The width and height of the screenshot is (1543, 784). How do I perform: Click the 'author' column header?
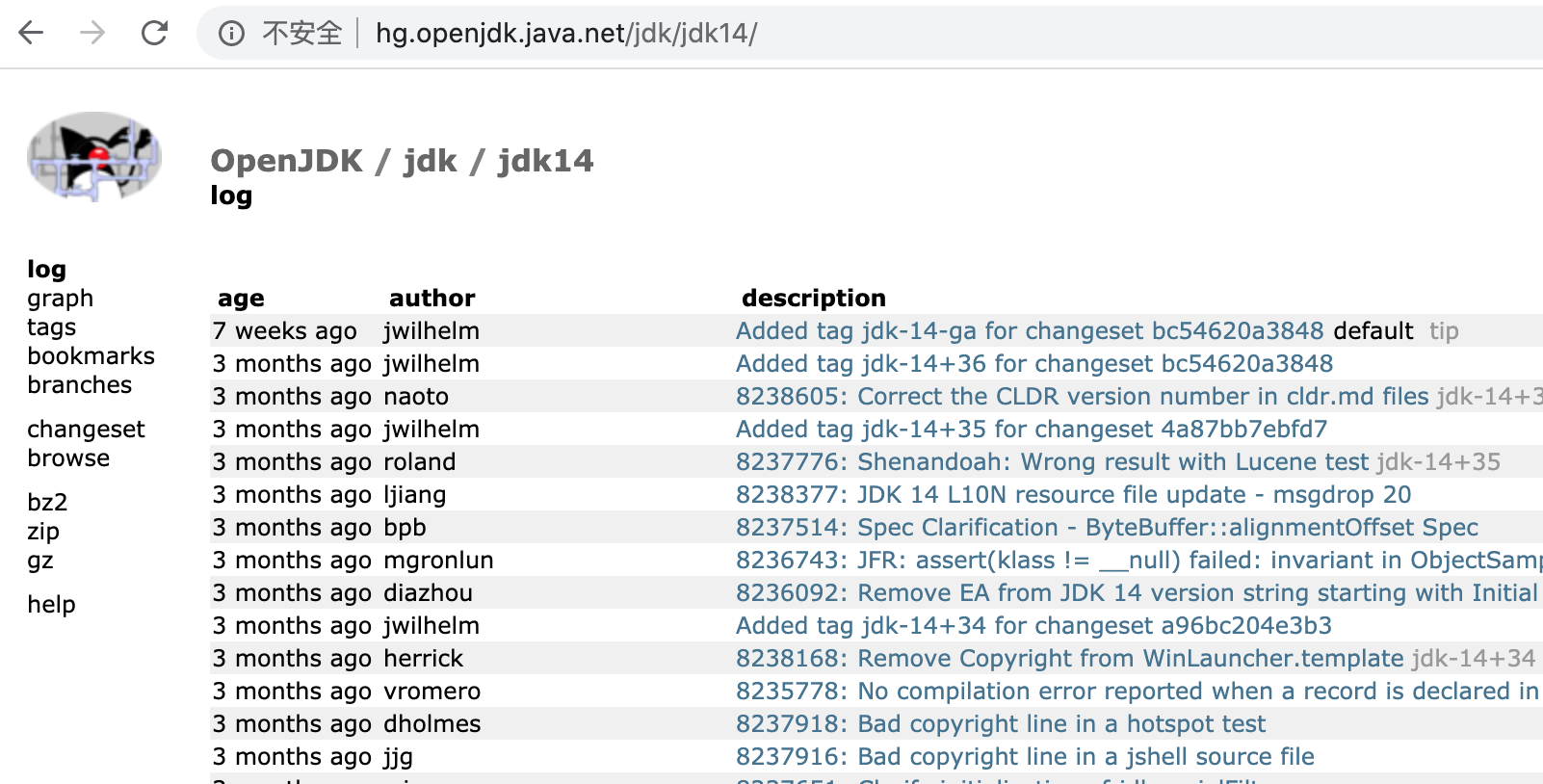pyautogui.click(x=432, y=299)
